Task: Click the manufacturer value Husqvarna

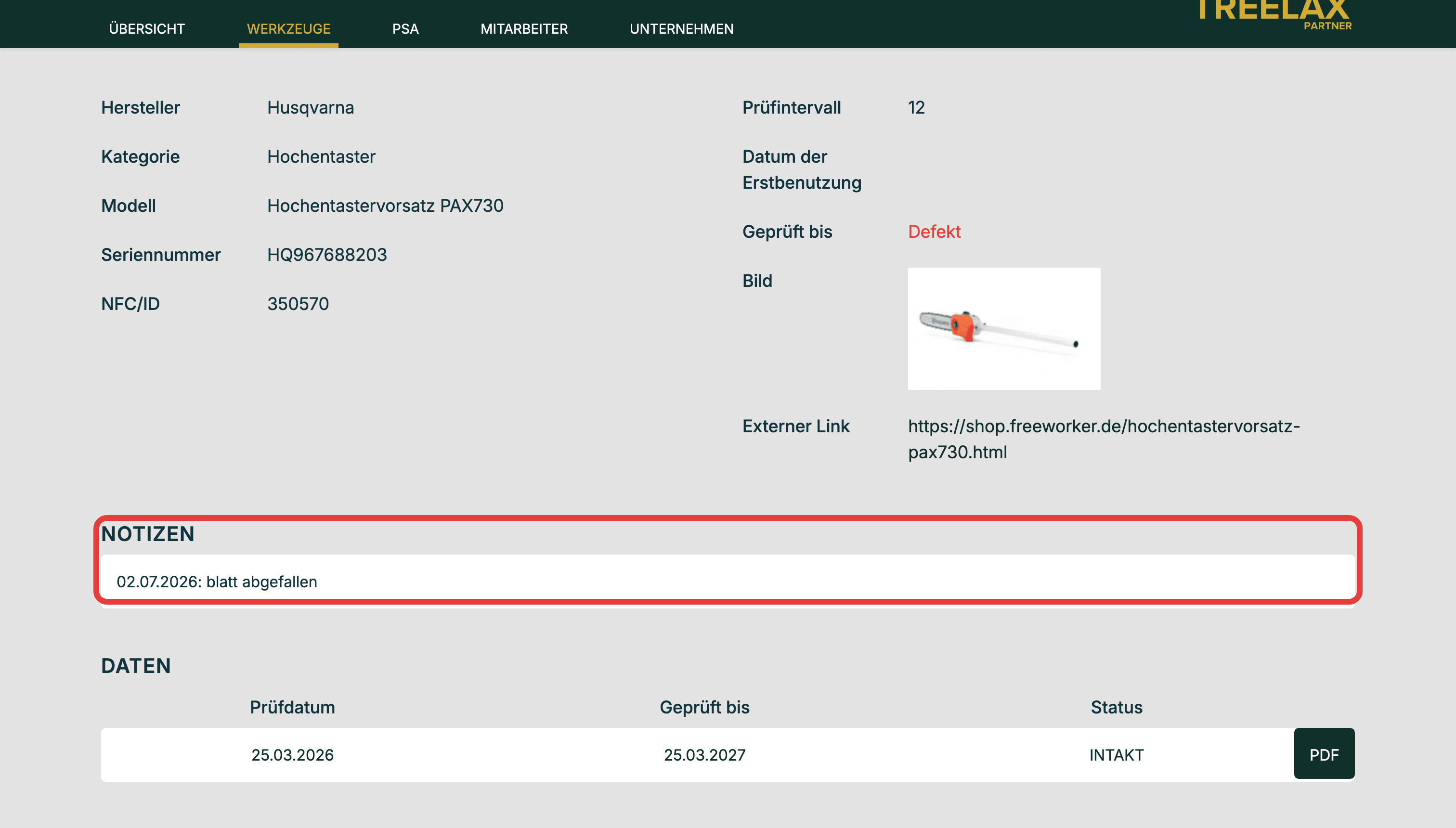Action: (311, 107)
